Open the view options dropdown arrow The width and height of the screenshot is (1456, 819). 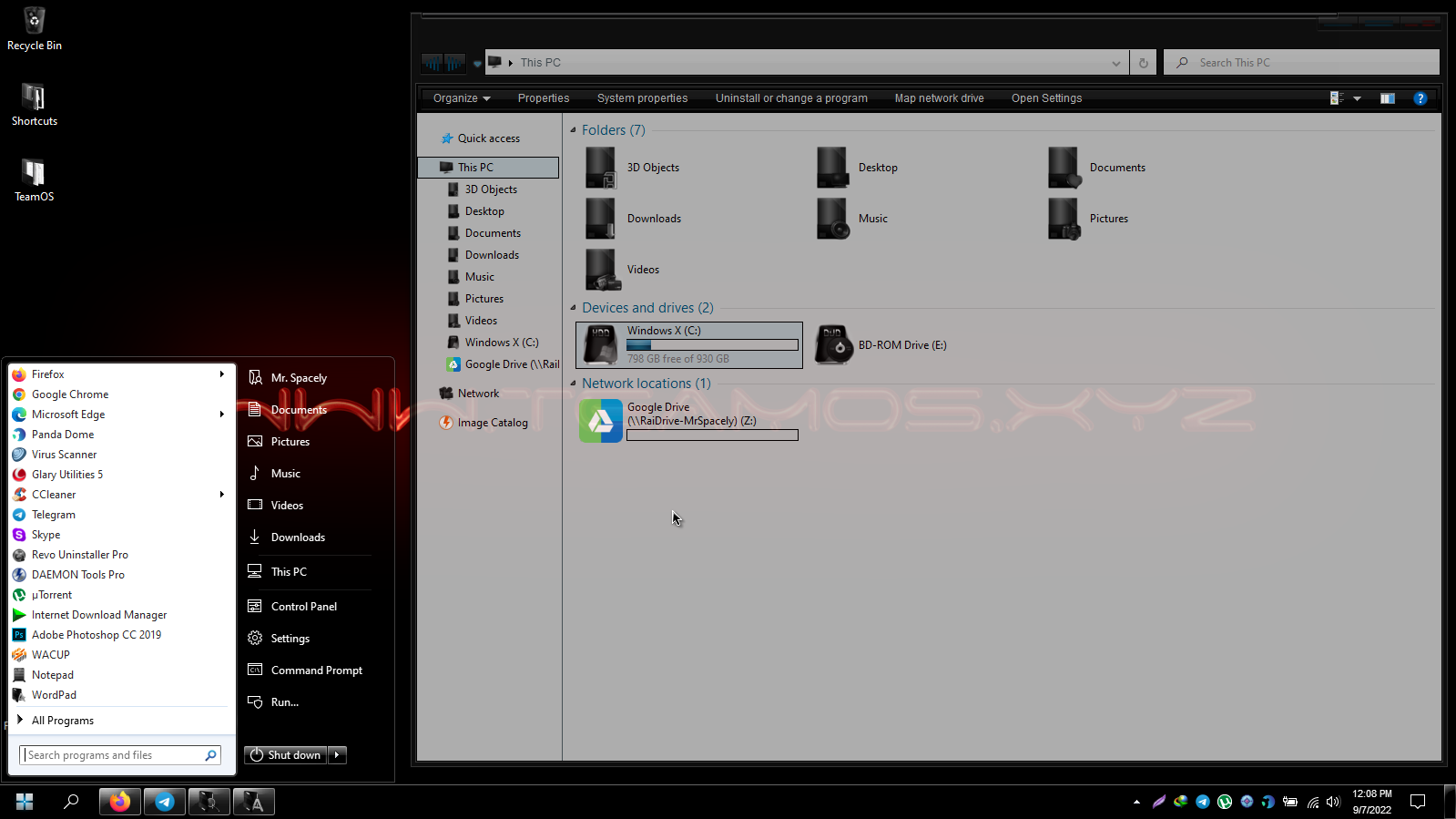[x=1357, y=98]
